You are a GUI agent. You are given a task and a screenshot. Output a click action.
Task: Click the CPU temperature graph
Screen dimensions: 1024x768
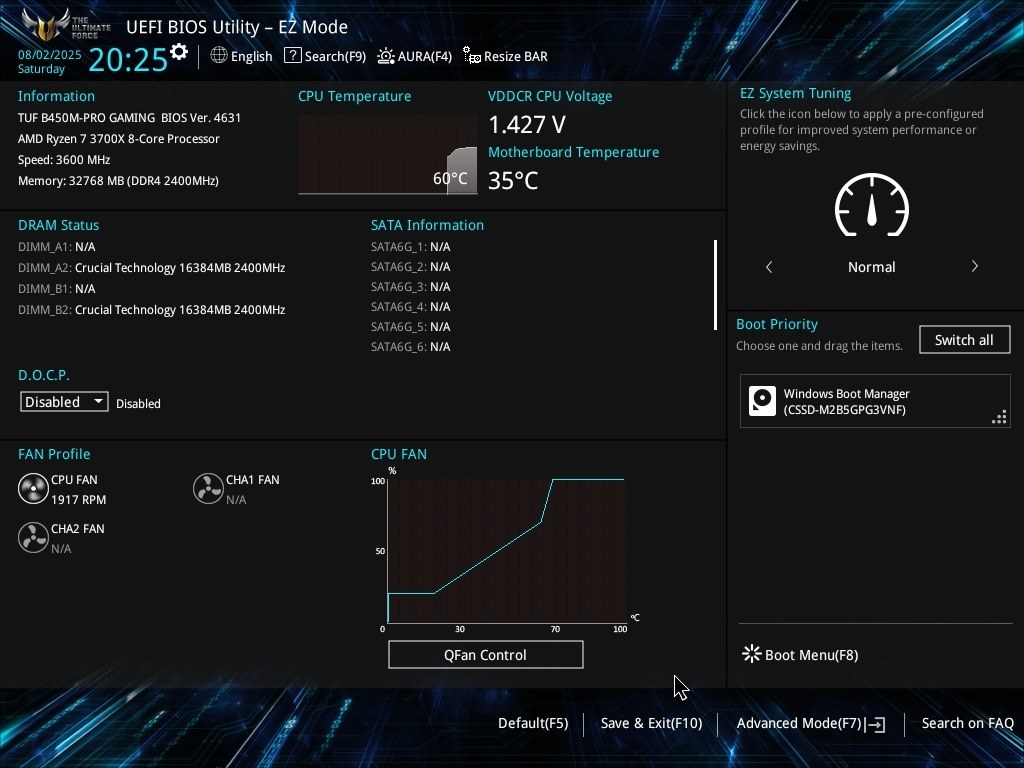(x=387, y=155)
